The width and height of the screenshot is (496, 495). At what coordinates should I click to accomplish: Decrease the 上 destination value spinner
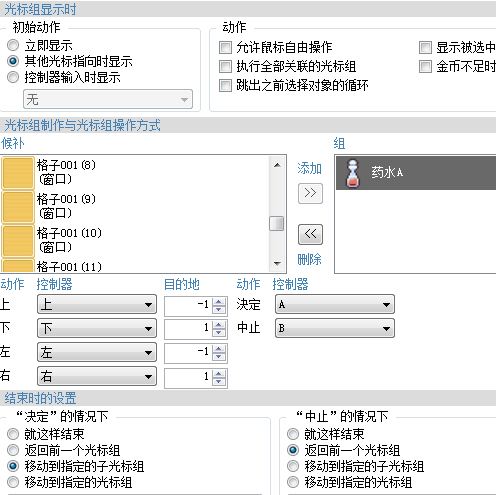219,310
